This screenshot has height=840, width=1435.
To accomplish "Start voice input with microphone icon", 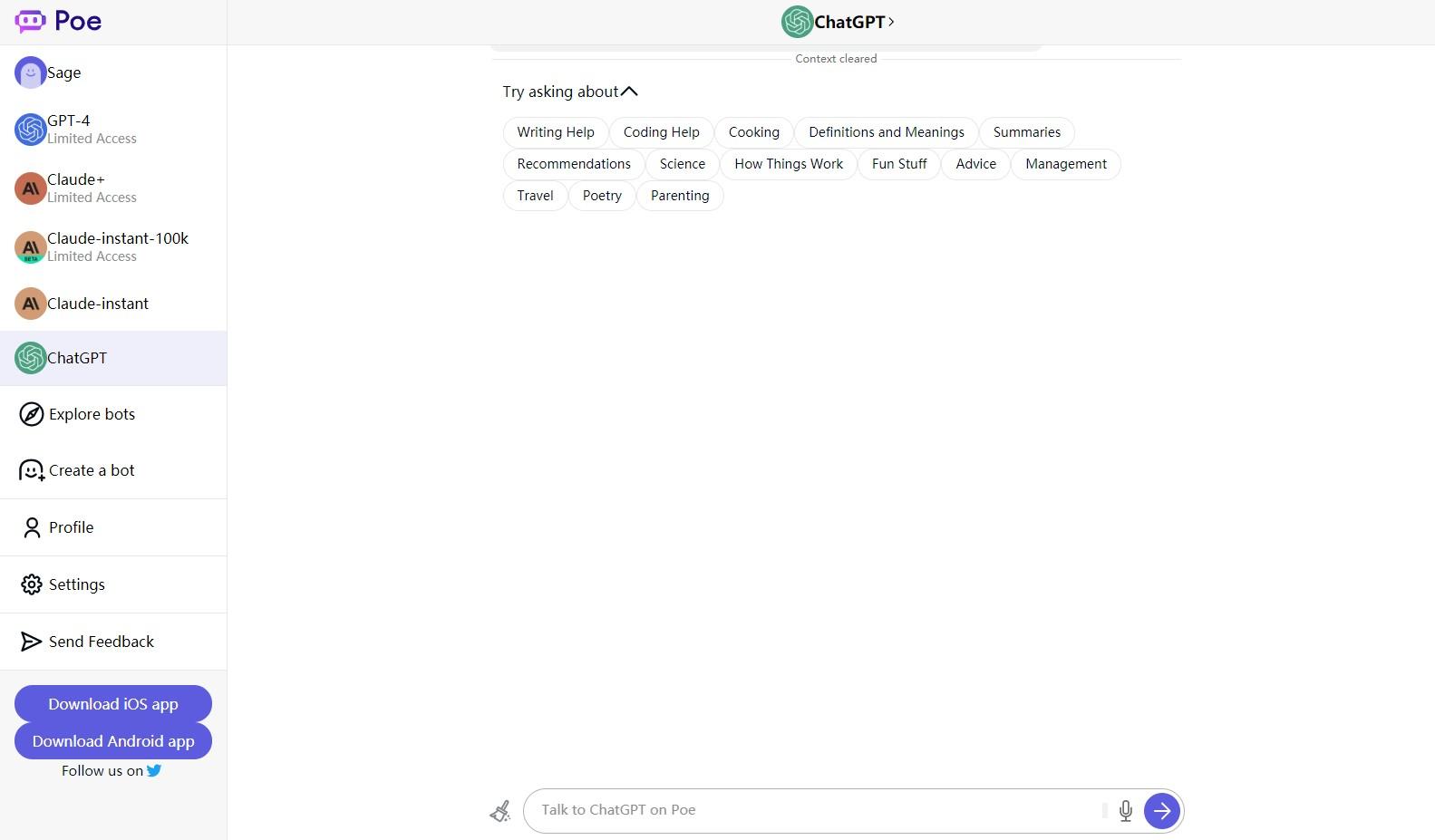I will (x=1126, y=811).
